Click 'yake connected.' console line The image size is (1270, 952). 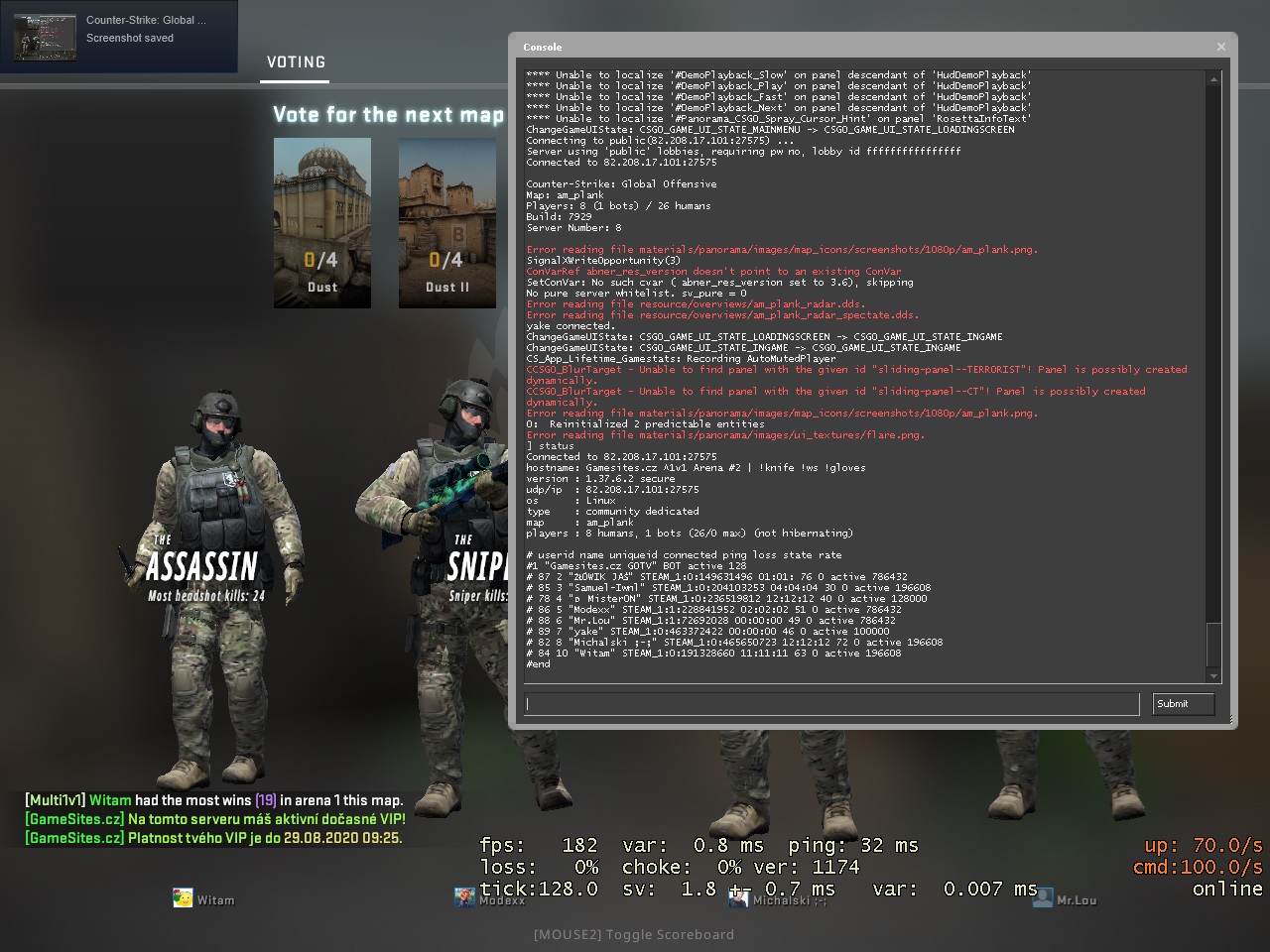[x=571, y=326]
